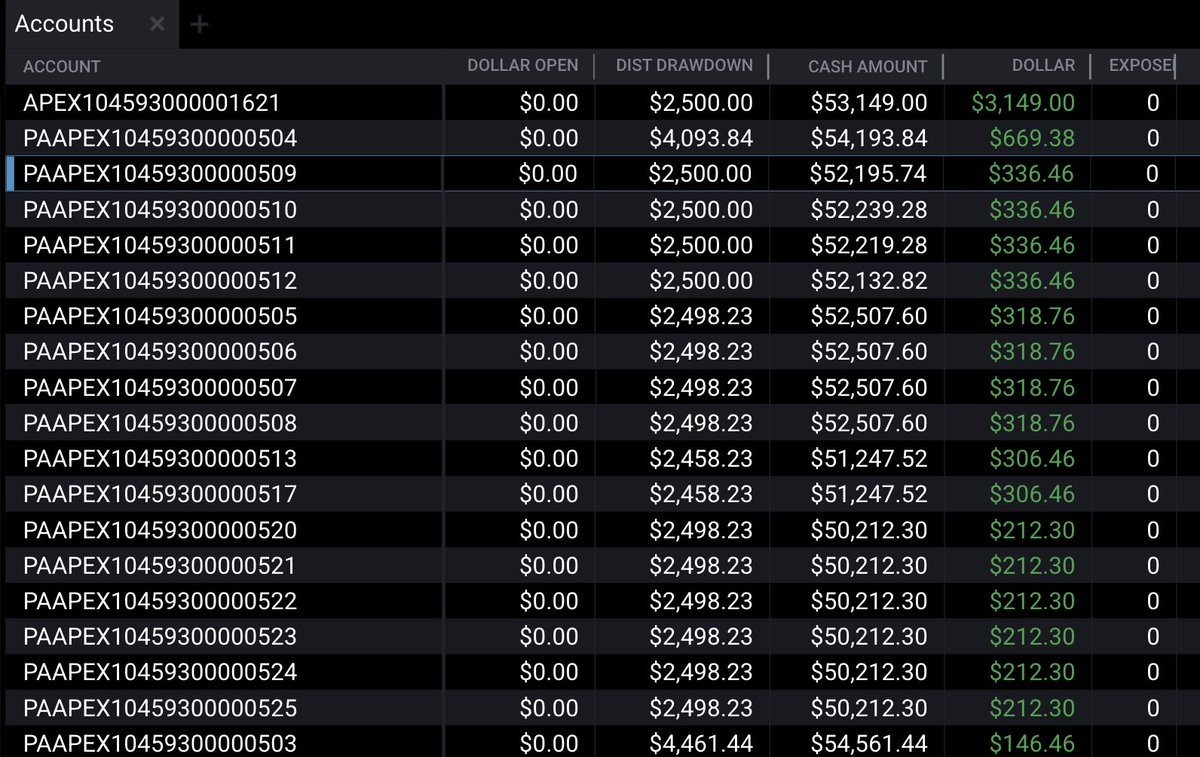This screenshot has width=1200, height=757.
Task: Select account PAAPEX10459300000511
Action: [159, 245]
